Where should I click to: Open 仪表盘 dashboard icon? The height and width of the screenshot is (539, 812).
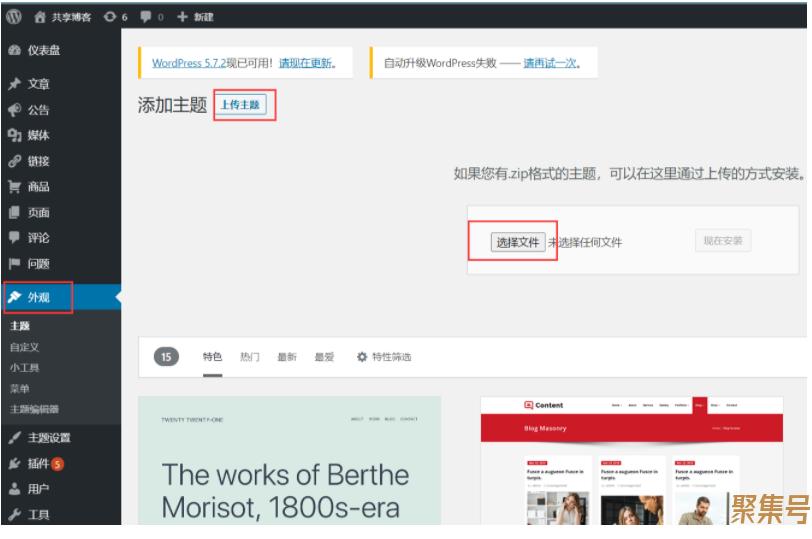(x=14, y=50)
